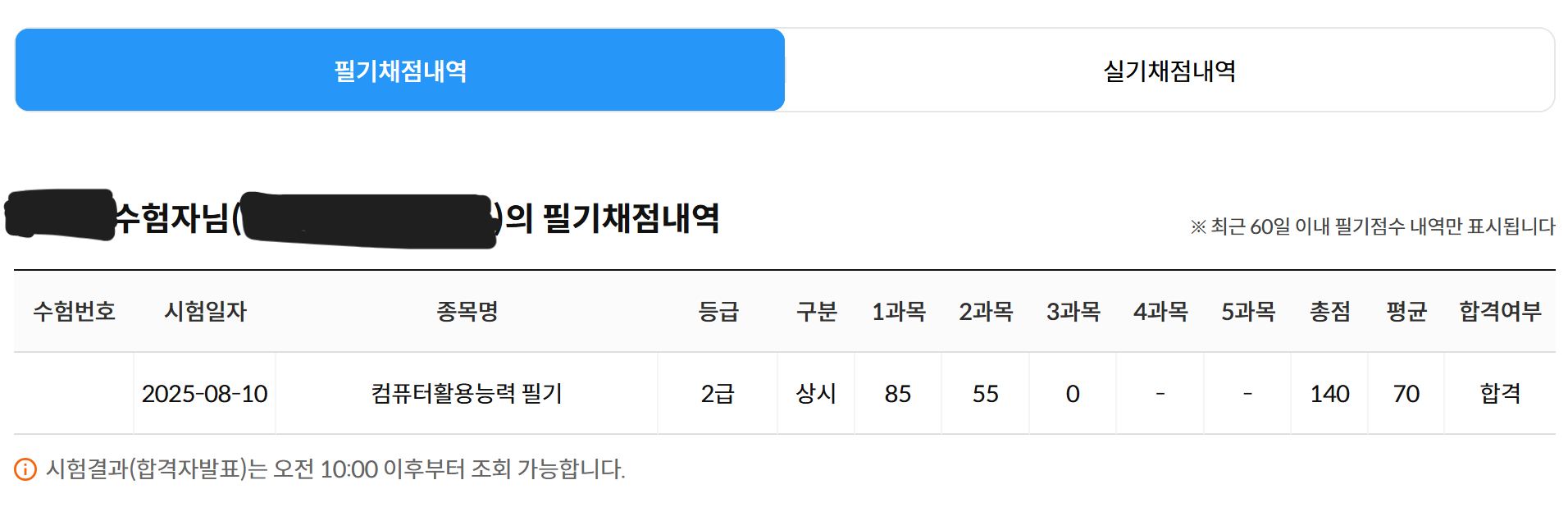Screen dimensions: 1568x512
Task: Select the 2급 grade cell
Action: pos(718,394)
